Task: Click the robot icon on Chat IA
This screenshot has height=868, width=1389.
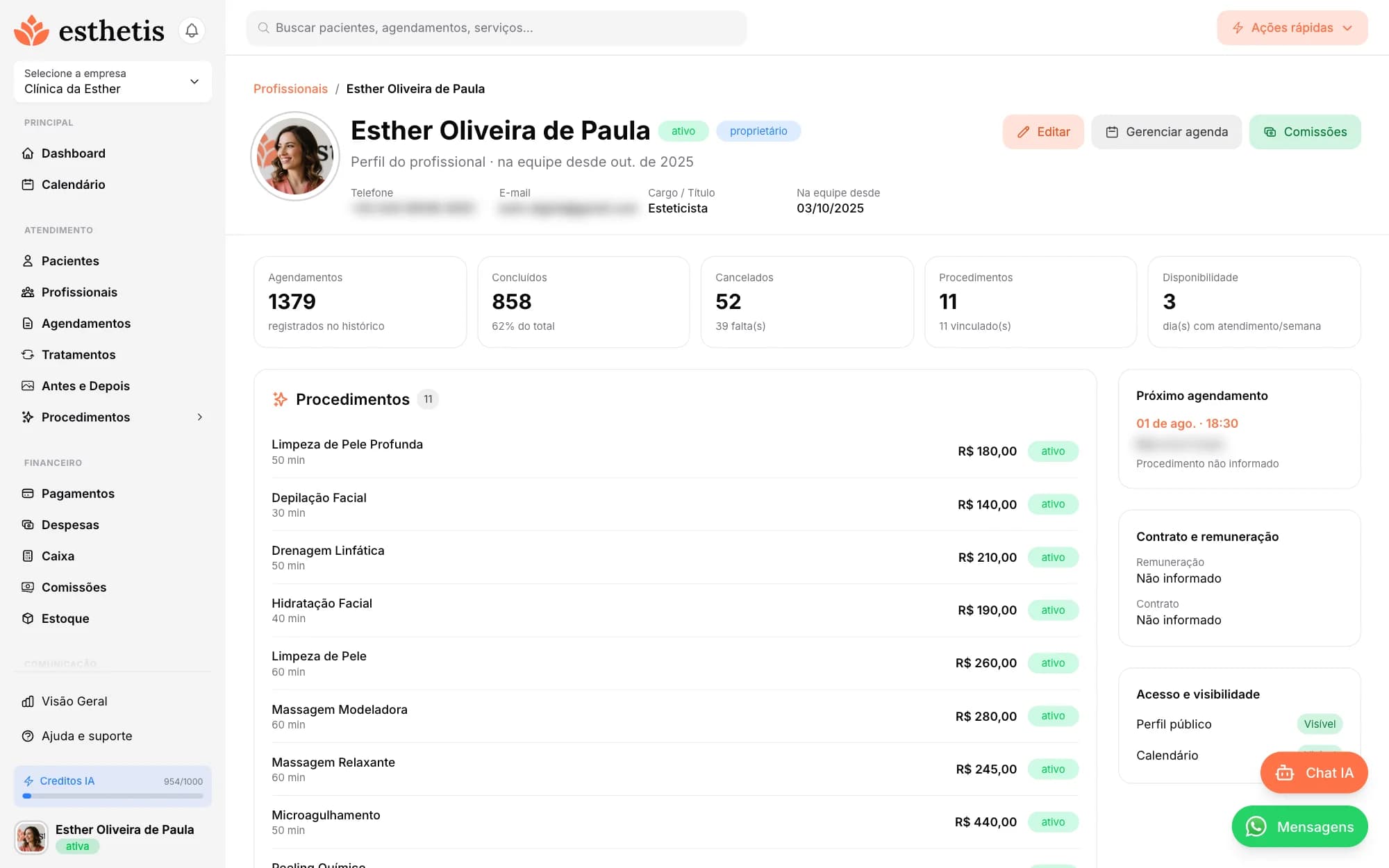Action: click(1285, 773)
